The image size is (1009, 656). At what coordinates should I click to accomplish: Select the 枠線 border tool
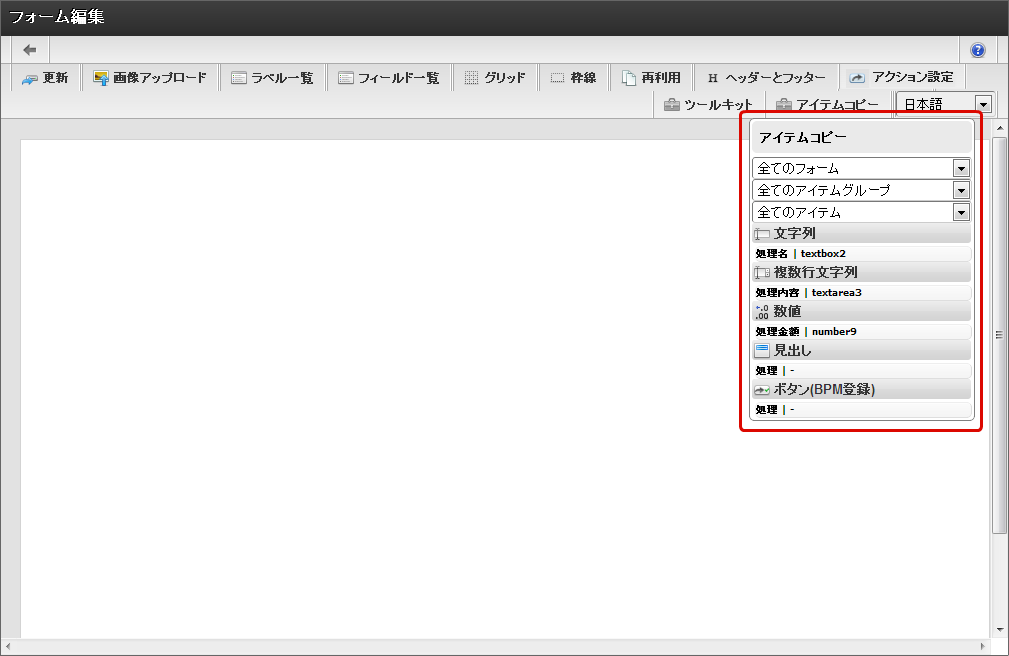point(573,78)
